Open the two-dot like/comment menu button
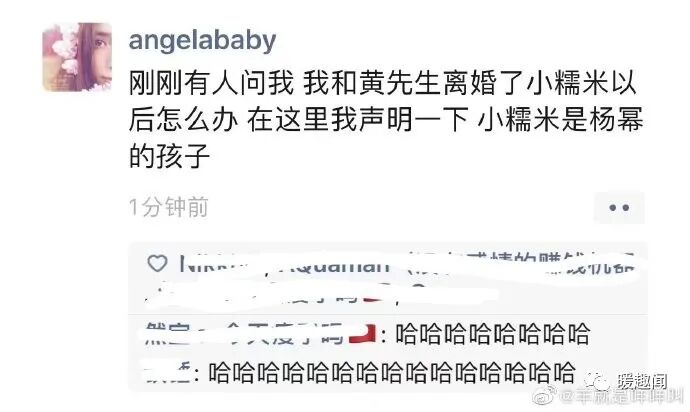 pyautogui.click(x=619, y=207)
